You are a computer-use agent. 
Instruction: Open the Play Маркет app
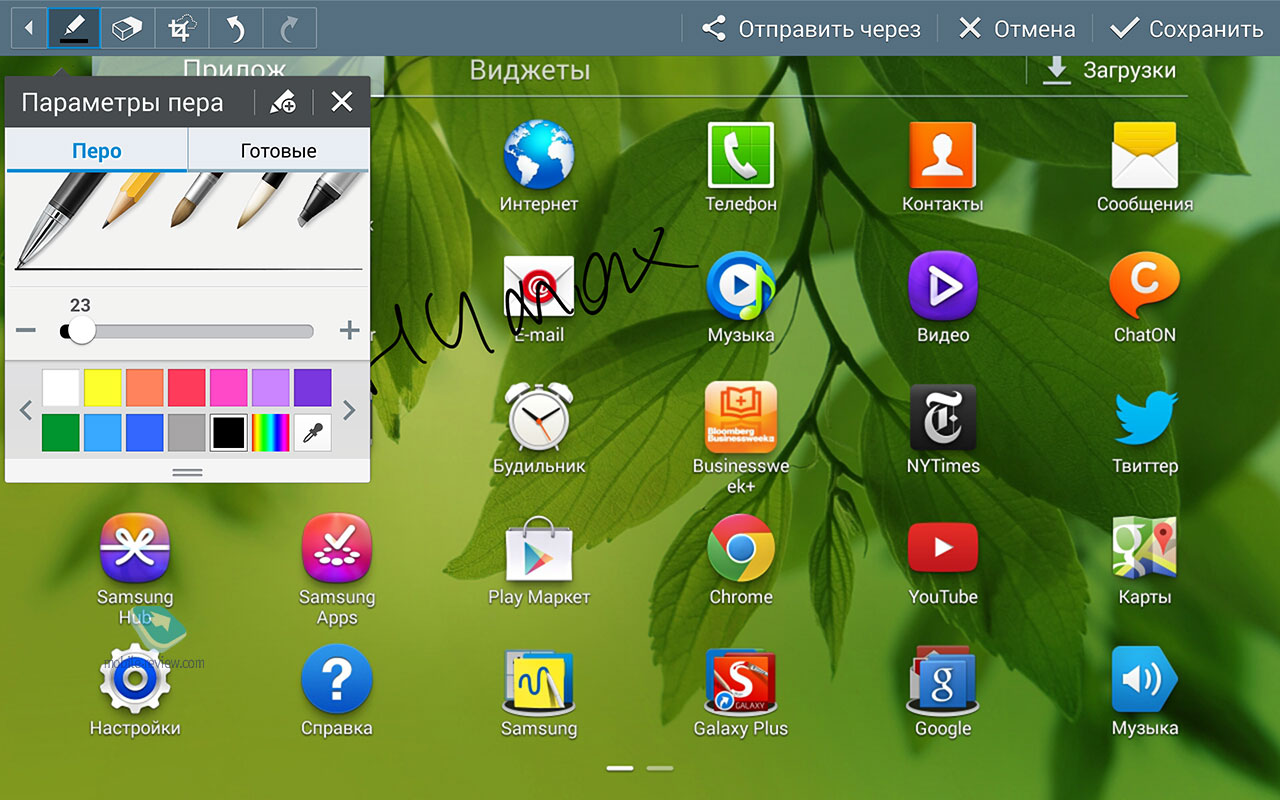pyautogui.click(x=539, y=560)
